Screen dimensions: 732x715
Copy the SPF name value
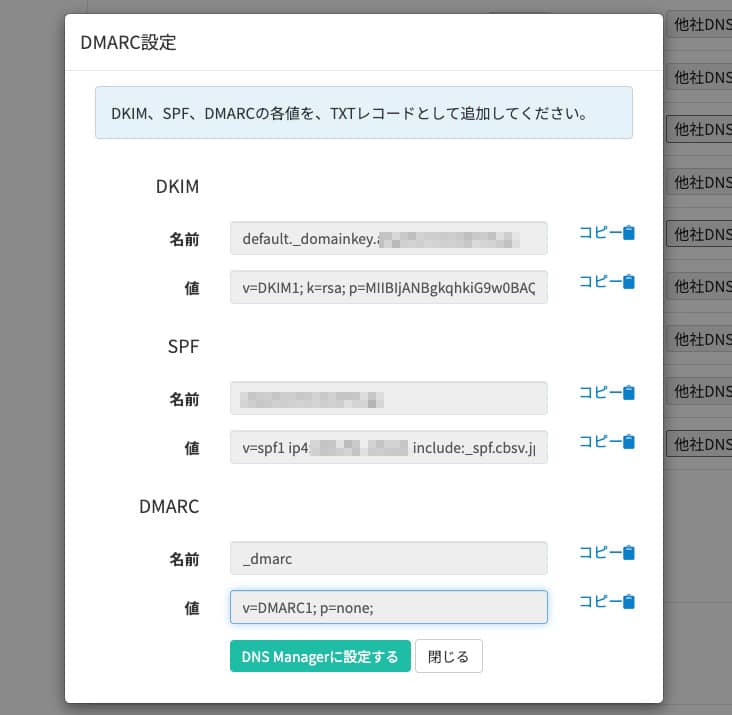pyautogui.click(x=606, y=393)
